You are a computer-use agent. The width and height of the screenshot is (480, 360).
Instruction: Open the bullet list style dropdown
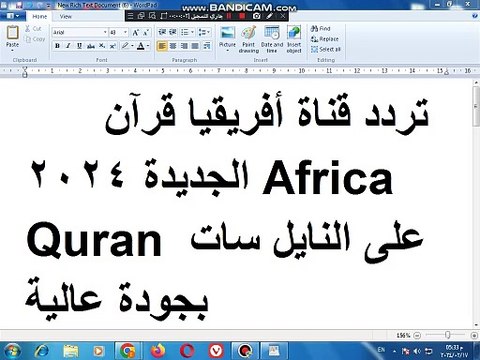point(192,32)
